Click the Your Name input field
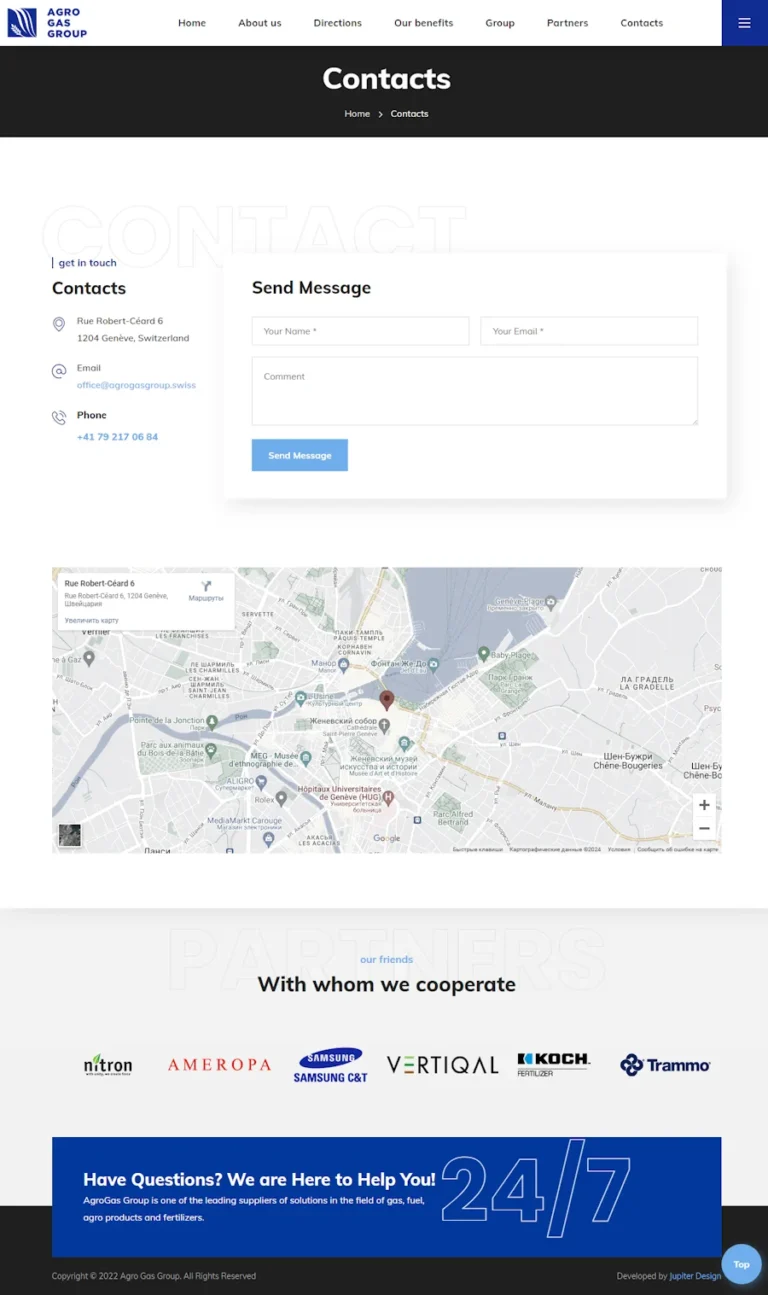This screenshot has width=768, height=1295. [360, 331]
